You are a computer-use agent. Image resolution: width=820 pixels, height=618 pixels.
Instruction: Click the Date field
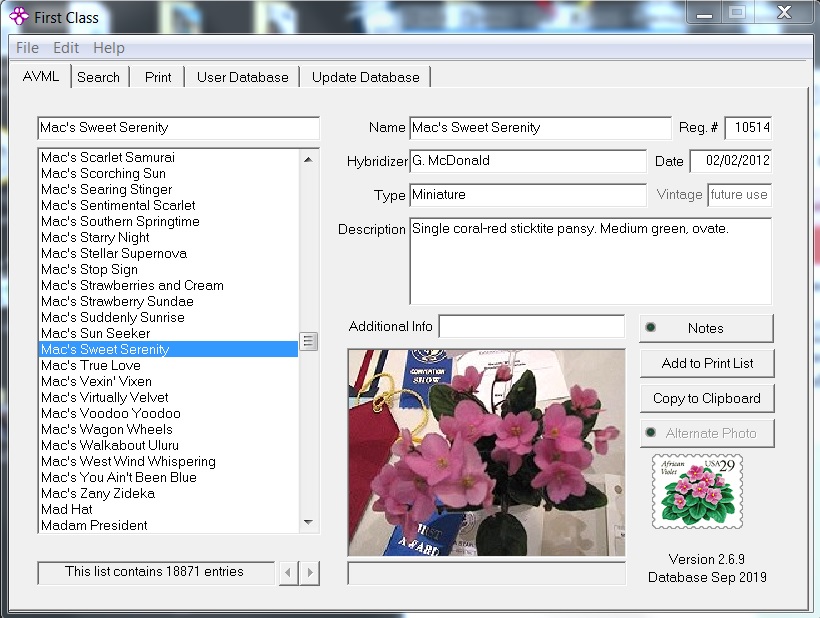point(731,161)
